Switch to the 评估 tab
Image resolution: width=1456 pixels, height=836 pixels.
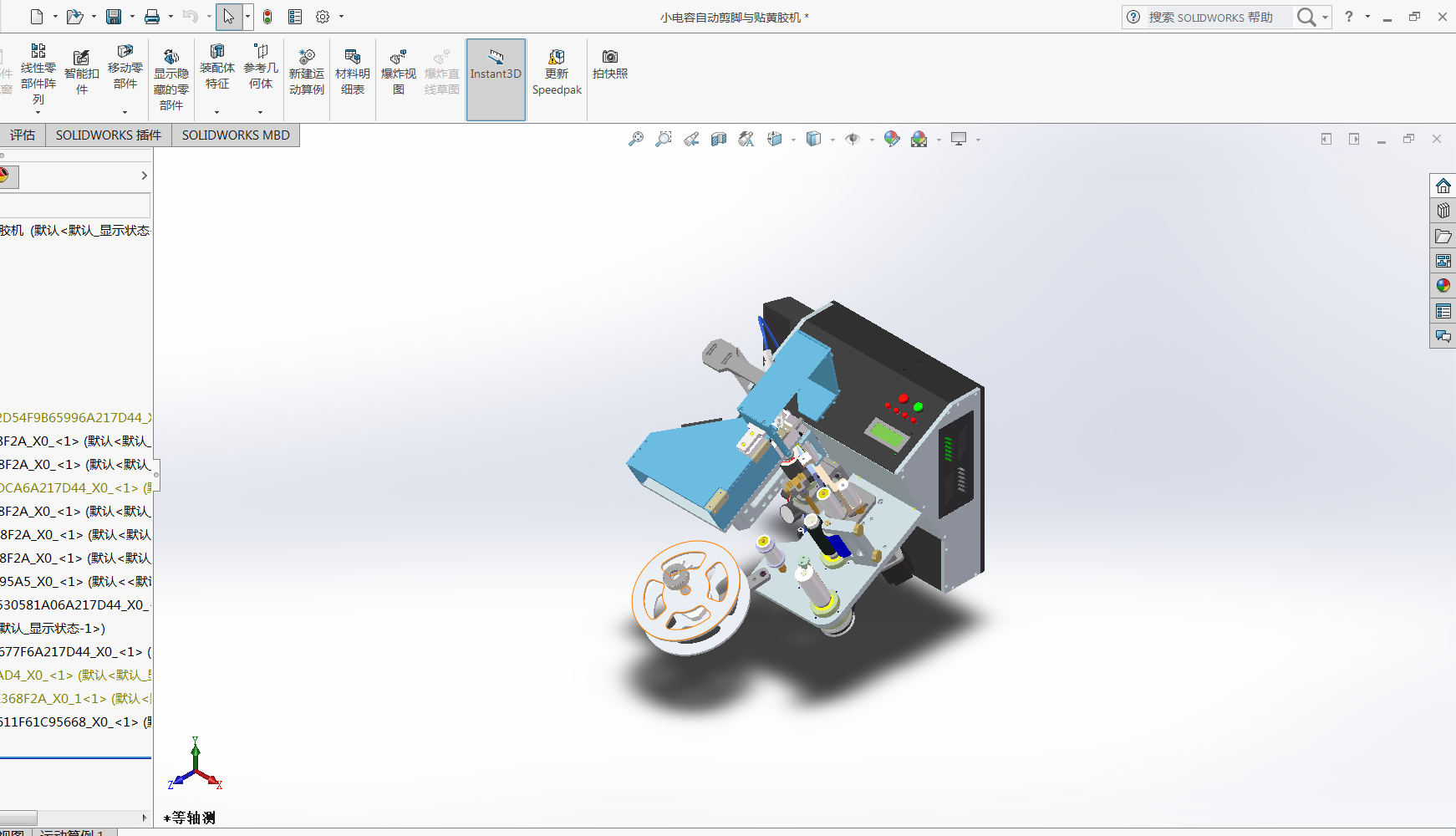tap(23, 135)
